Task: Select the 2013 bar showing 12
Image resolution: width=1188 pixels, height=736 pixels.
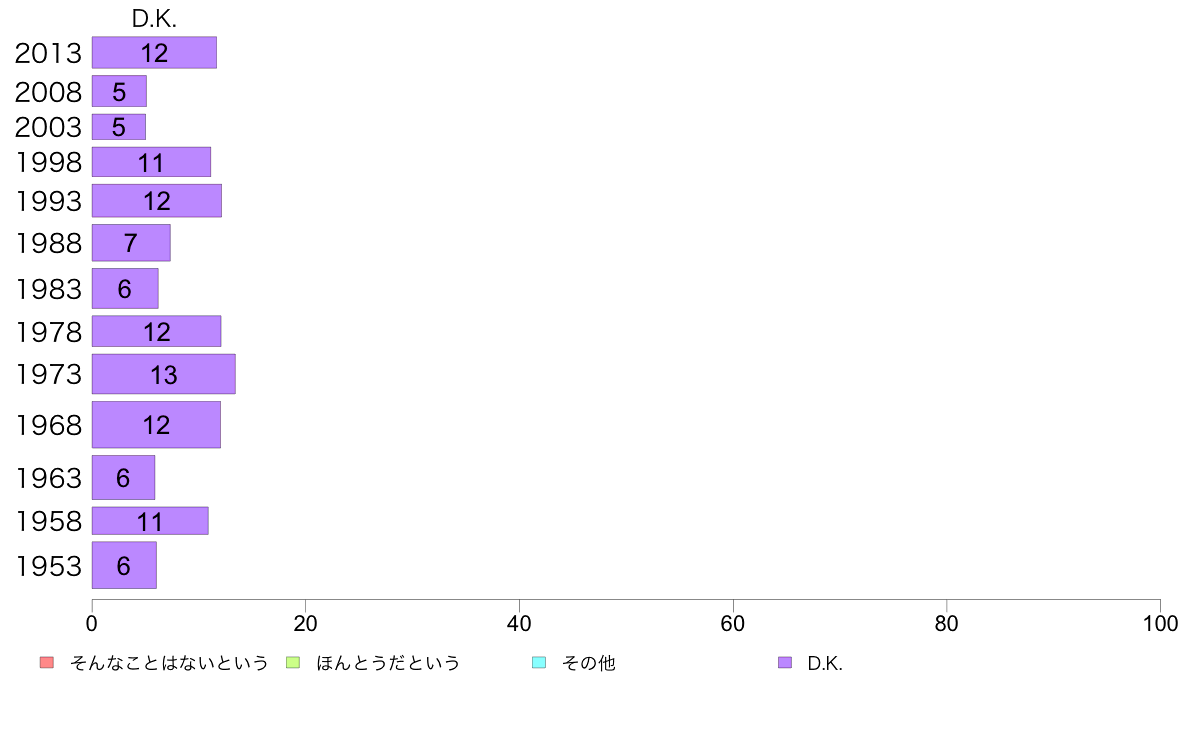Action: (x=155, y=52)
